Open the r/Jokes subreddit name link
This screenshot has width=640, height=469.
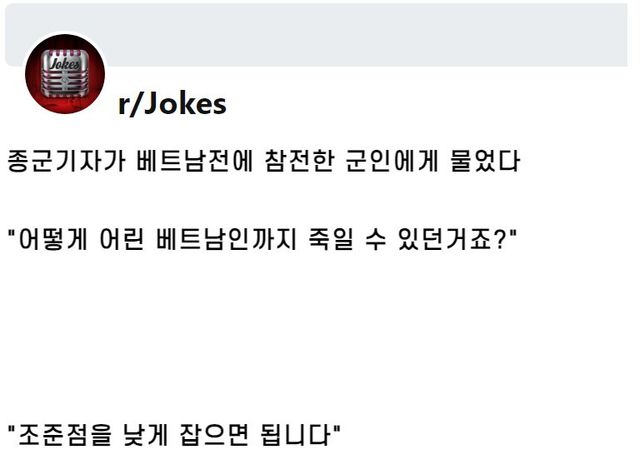pyautogui.click(x=172, y=103)
